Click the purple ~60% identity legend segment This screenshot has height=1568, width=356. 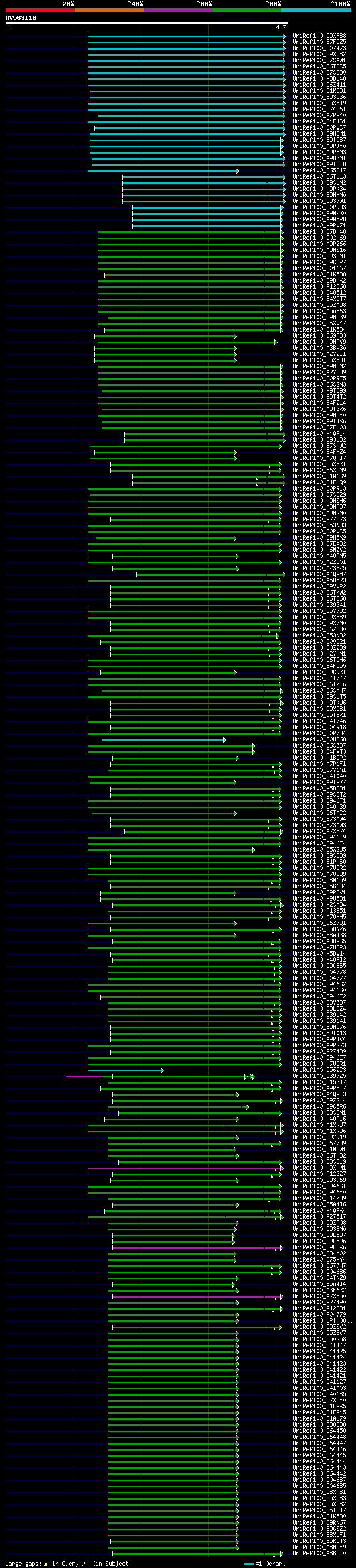[177, 10]
